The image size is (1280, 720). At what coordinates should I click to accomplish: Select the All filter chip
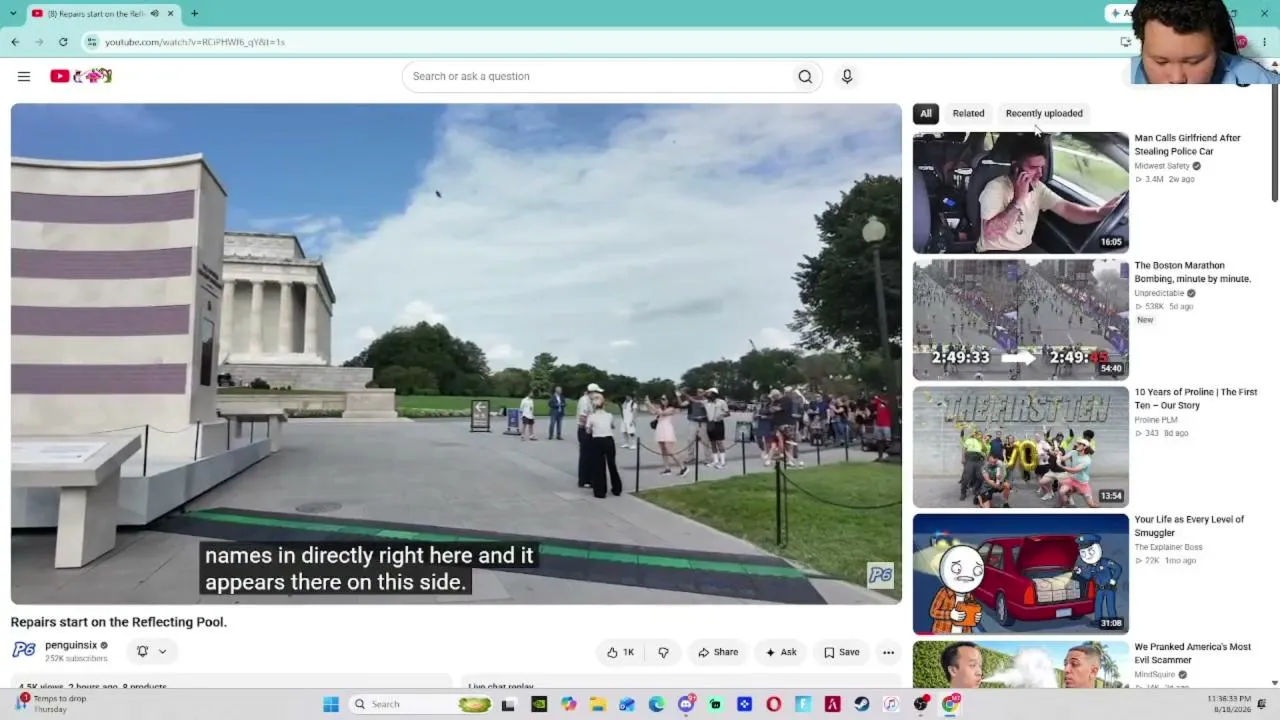(x=926, y=113)
